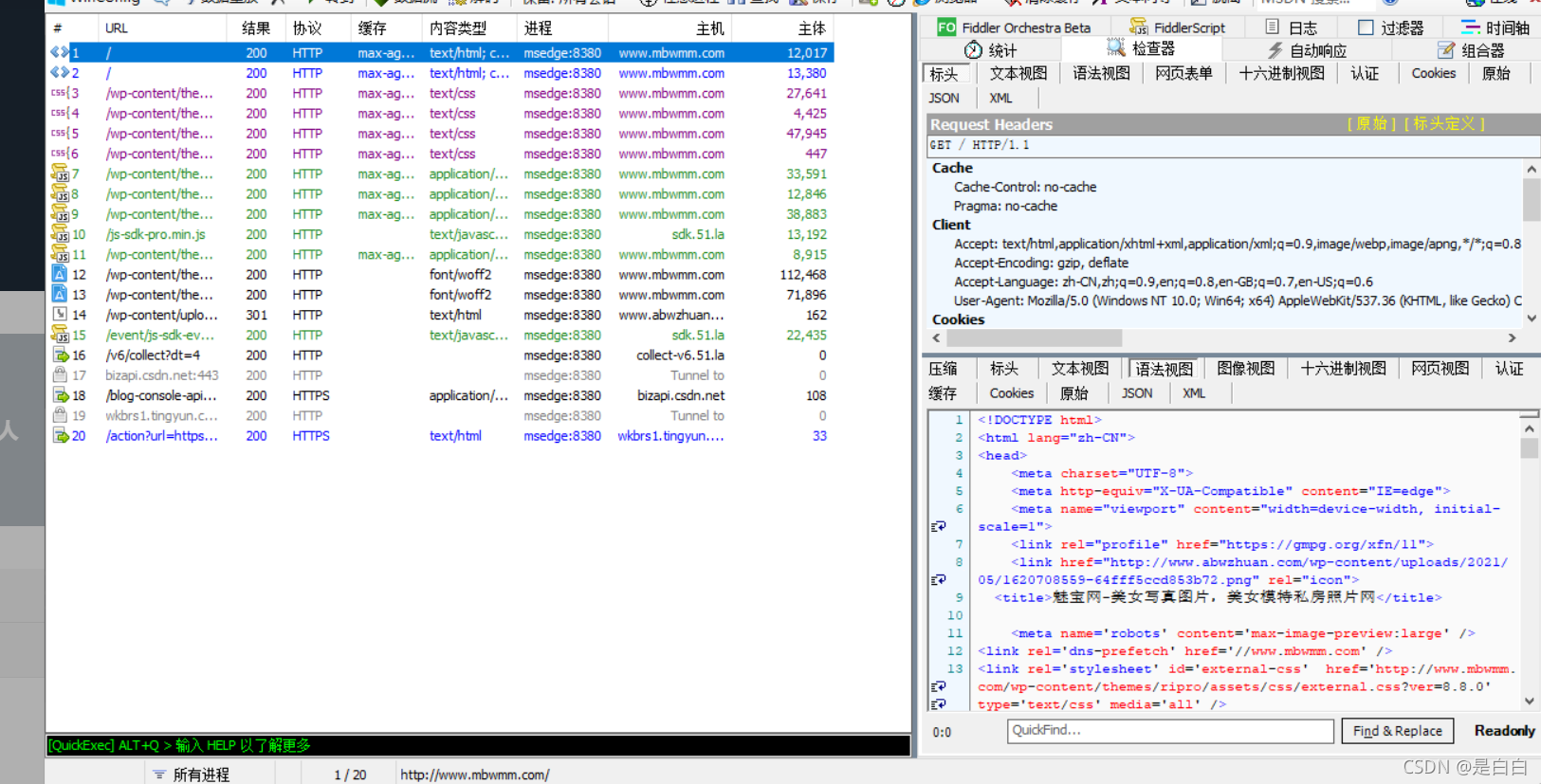
Task: Click the Find & Replace button
Action: 1398,731
